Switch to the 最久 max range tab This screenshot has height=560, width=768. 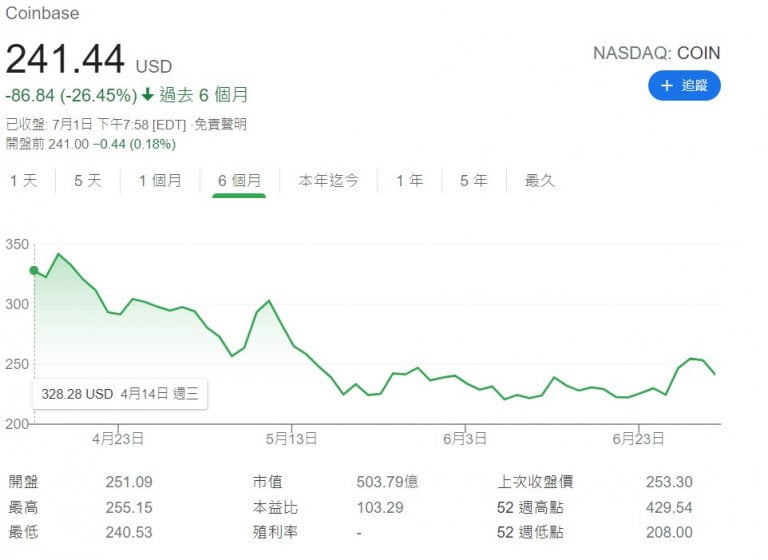click(x=539, y=181)
